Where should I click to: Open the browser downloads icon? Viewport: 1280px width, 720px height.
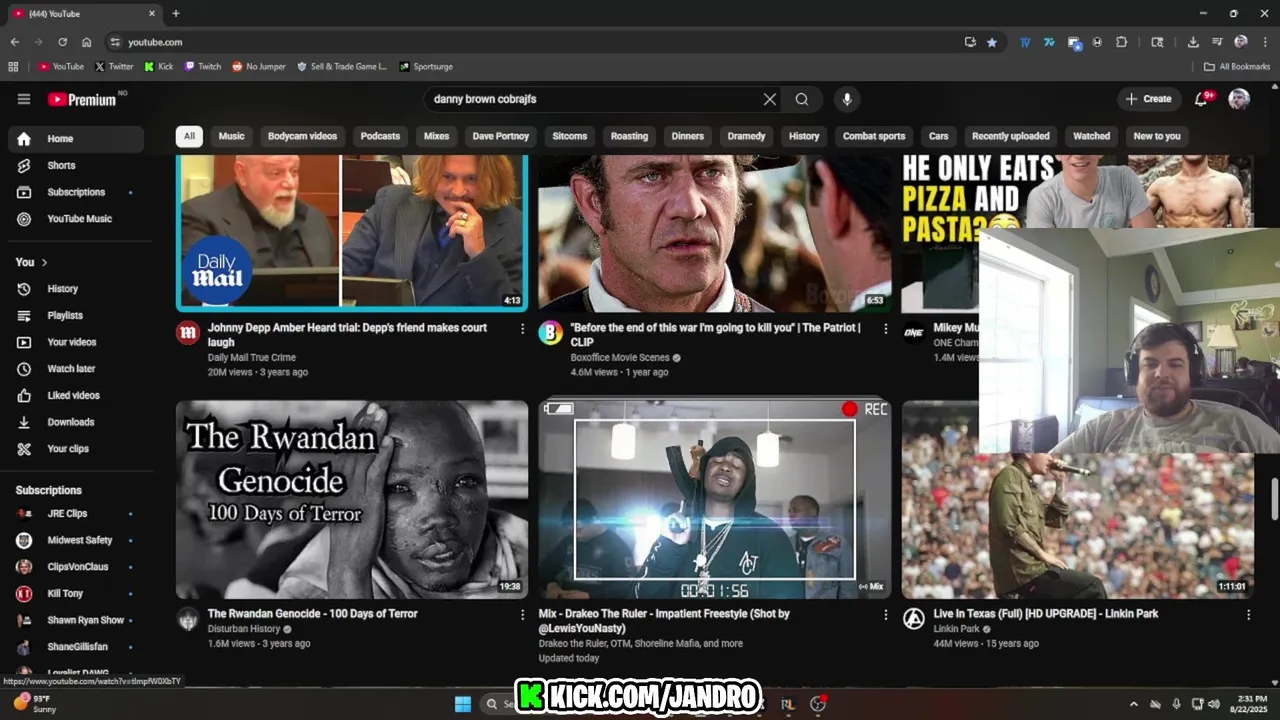[1193, 42]
